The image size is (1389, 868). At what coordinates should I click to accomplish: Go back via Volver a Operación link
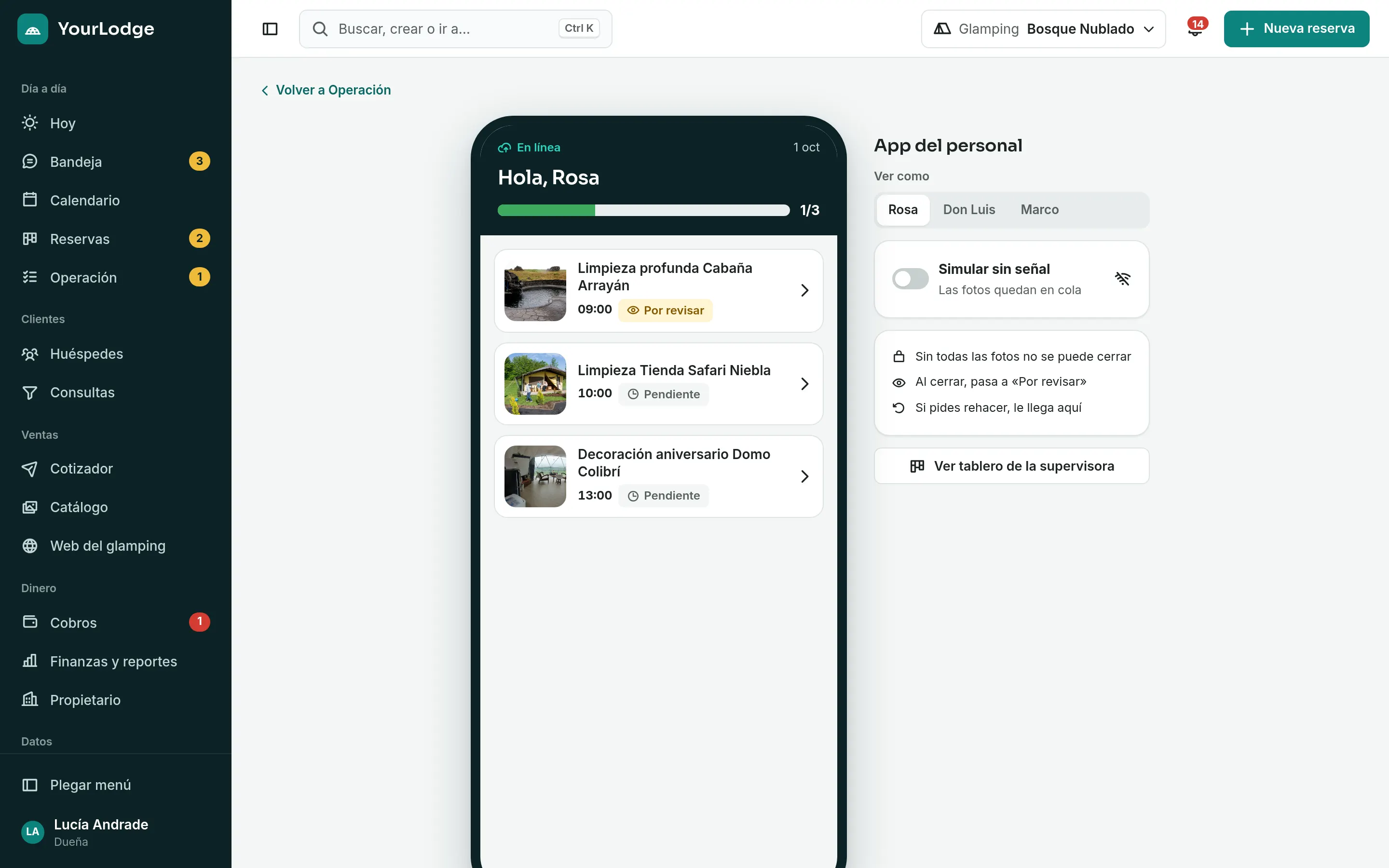click(x=326, y=90)
